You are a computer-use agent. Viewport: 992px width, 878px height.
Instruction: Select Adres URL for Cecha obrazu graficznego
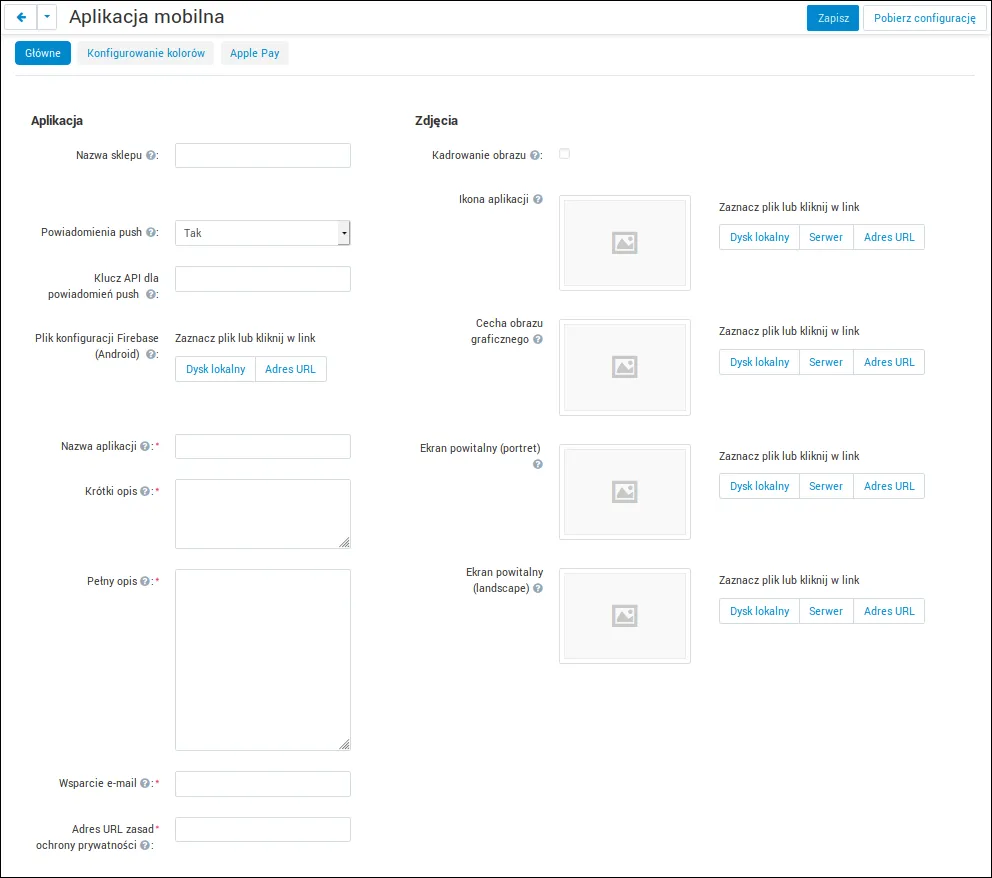889,362
